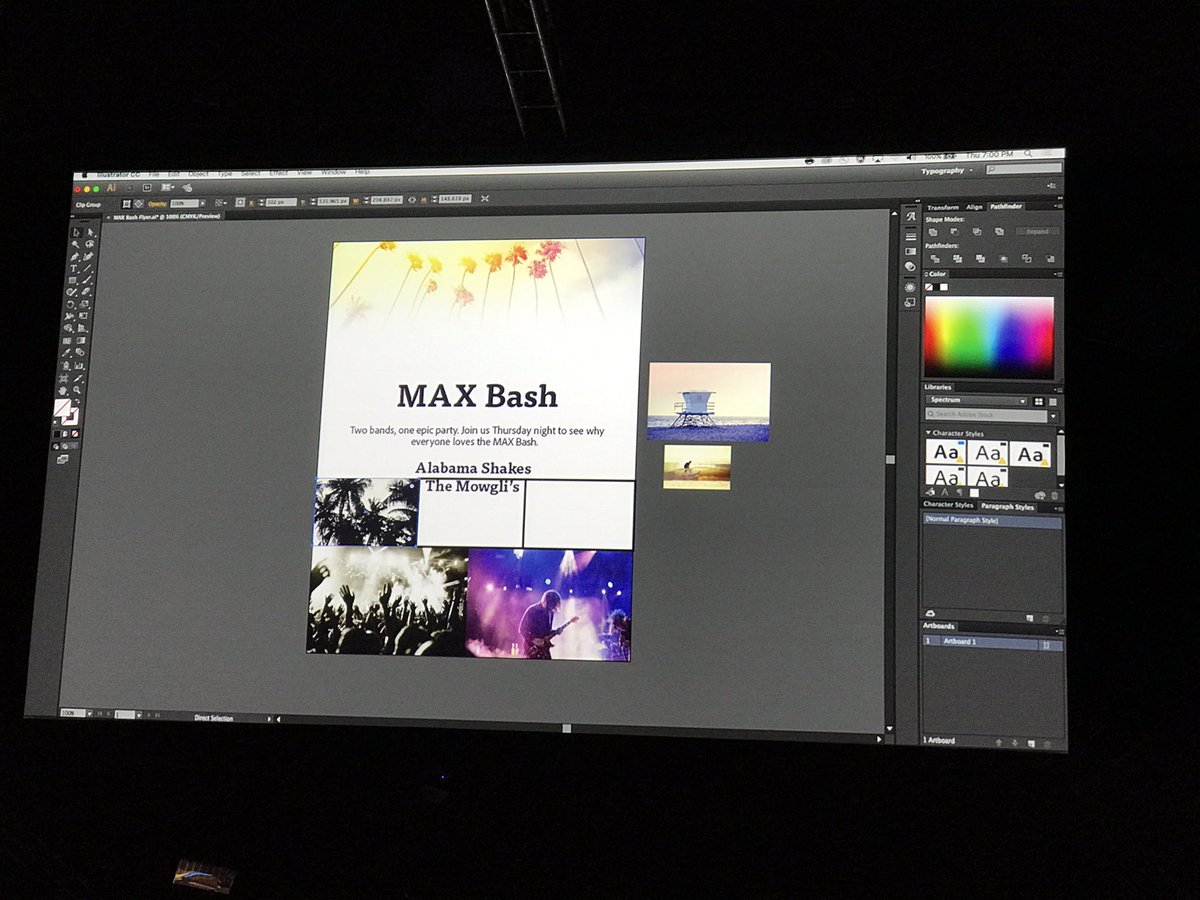Select the Scale tool

pos(83,304)
